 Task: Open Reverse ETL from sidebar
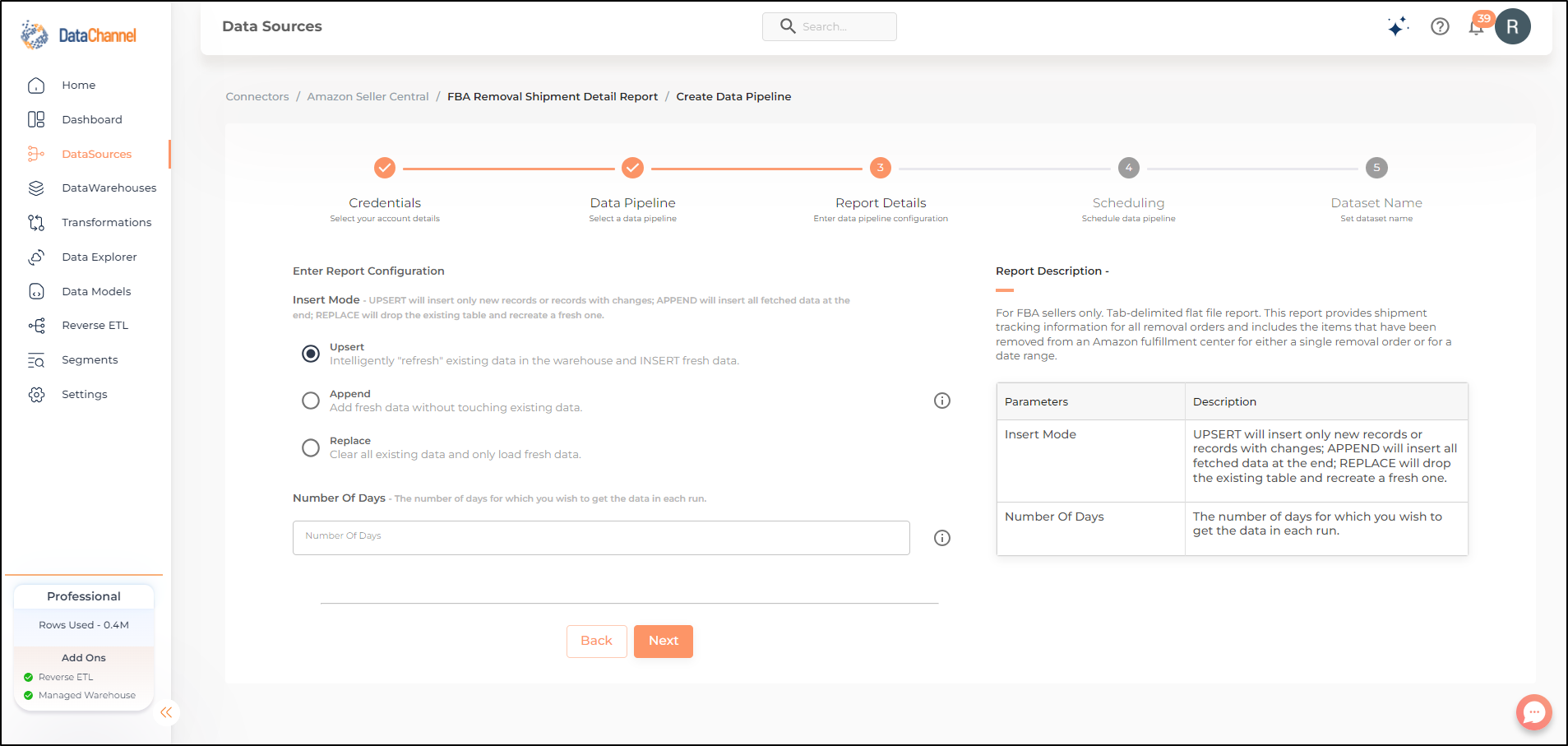[x=95, y=326]
